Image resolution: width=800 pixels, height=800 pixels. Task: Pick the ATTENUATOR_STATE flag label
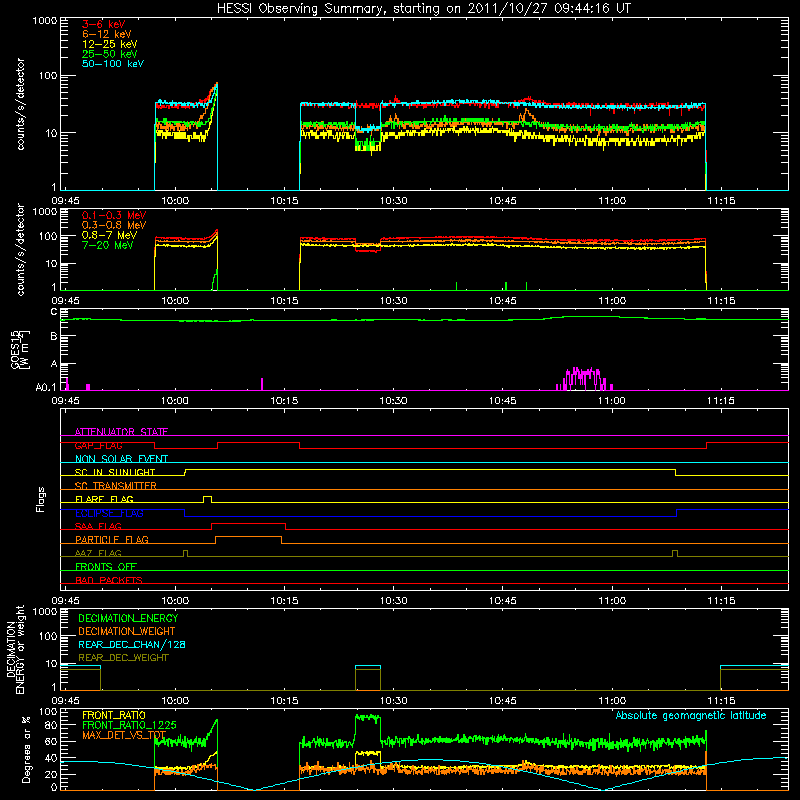[121, 432]
